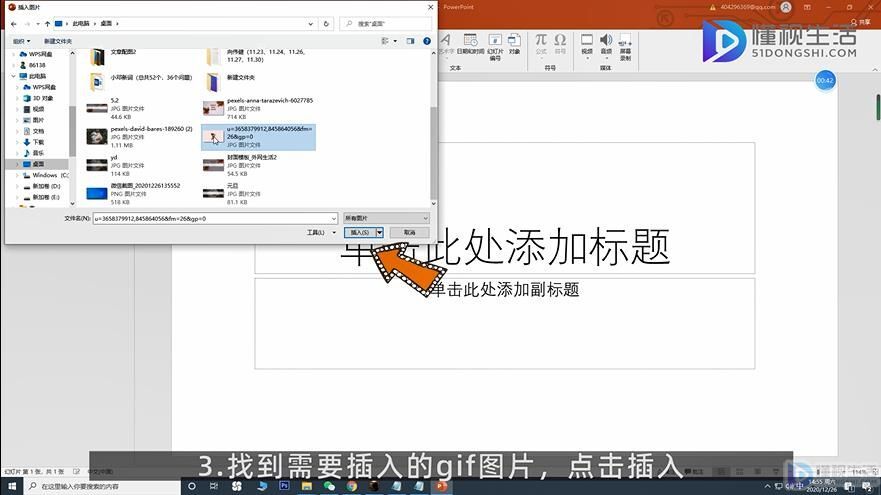Select pexels-anna-tarazevich-6027785 image file

[x=258, y=108]
